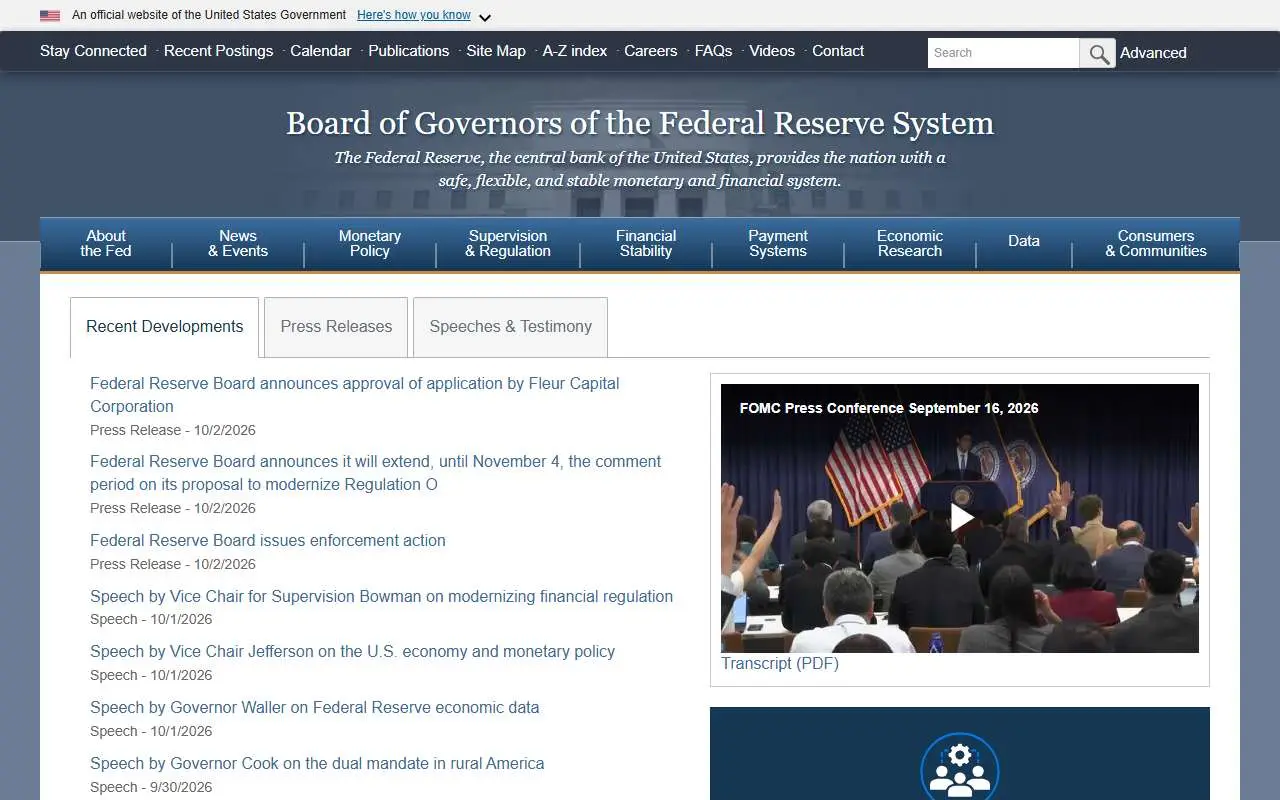Read Vice Chair Bowman's financial regulation speech

(x=381, y=596)
